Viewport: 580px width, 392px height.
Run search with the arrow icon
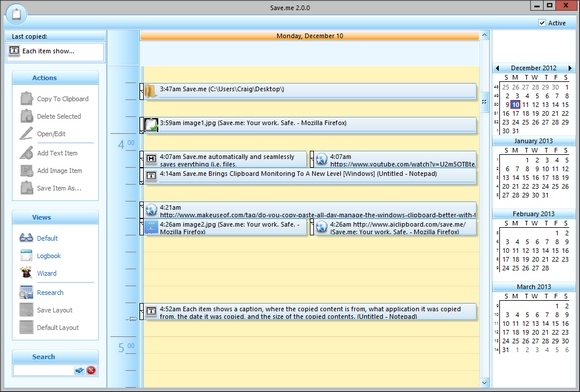coord(79,370)
